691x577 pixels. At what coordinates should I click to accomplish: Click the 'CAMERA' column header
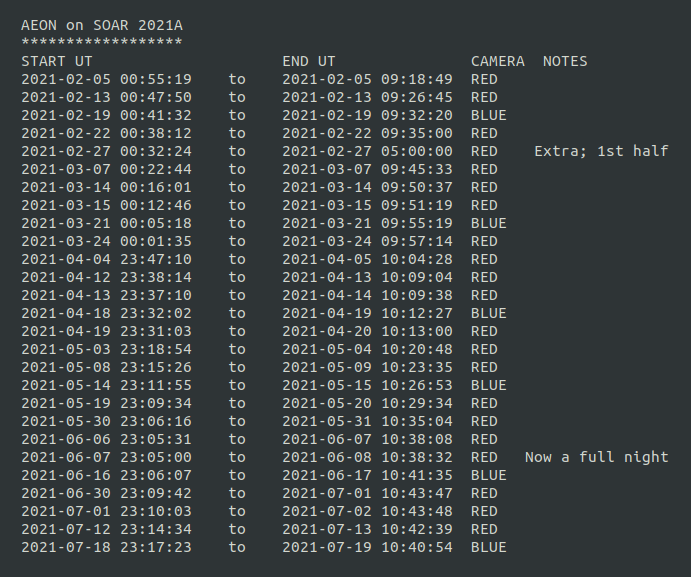click(497, 61)
